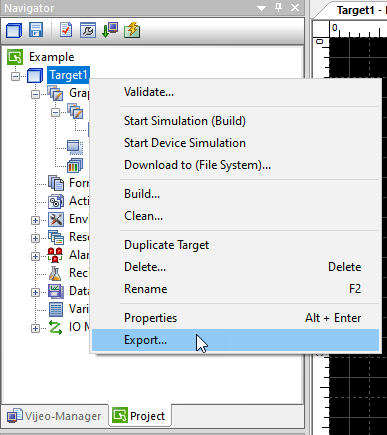Select Download to (File System)...
387x435 pixels.
[x=235, y=165]
